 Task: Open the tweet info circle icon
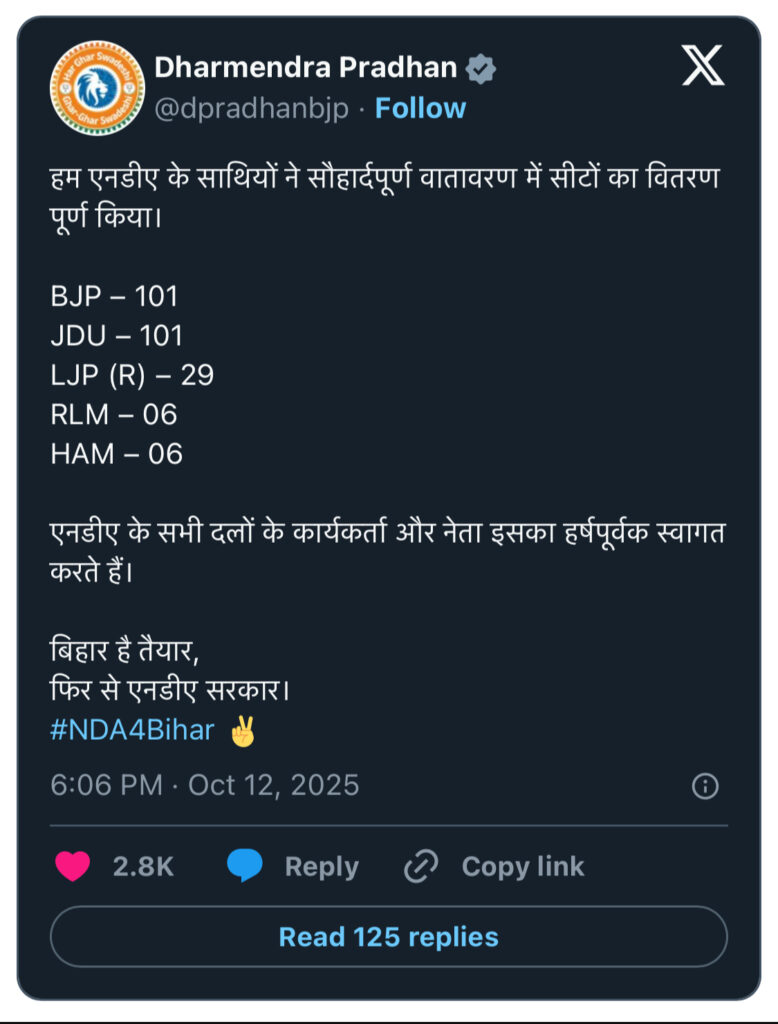click(x=705, y=786)
